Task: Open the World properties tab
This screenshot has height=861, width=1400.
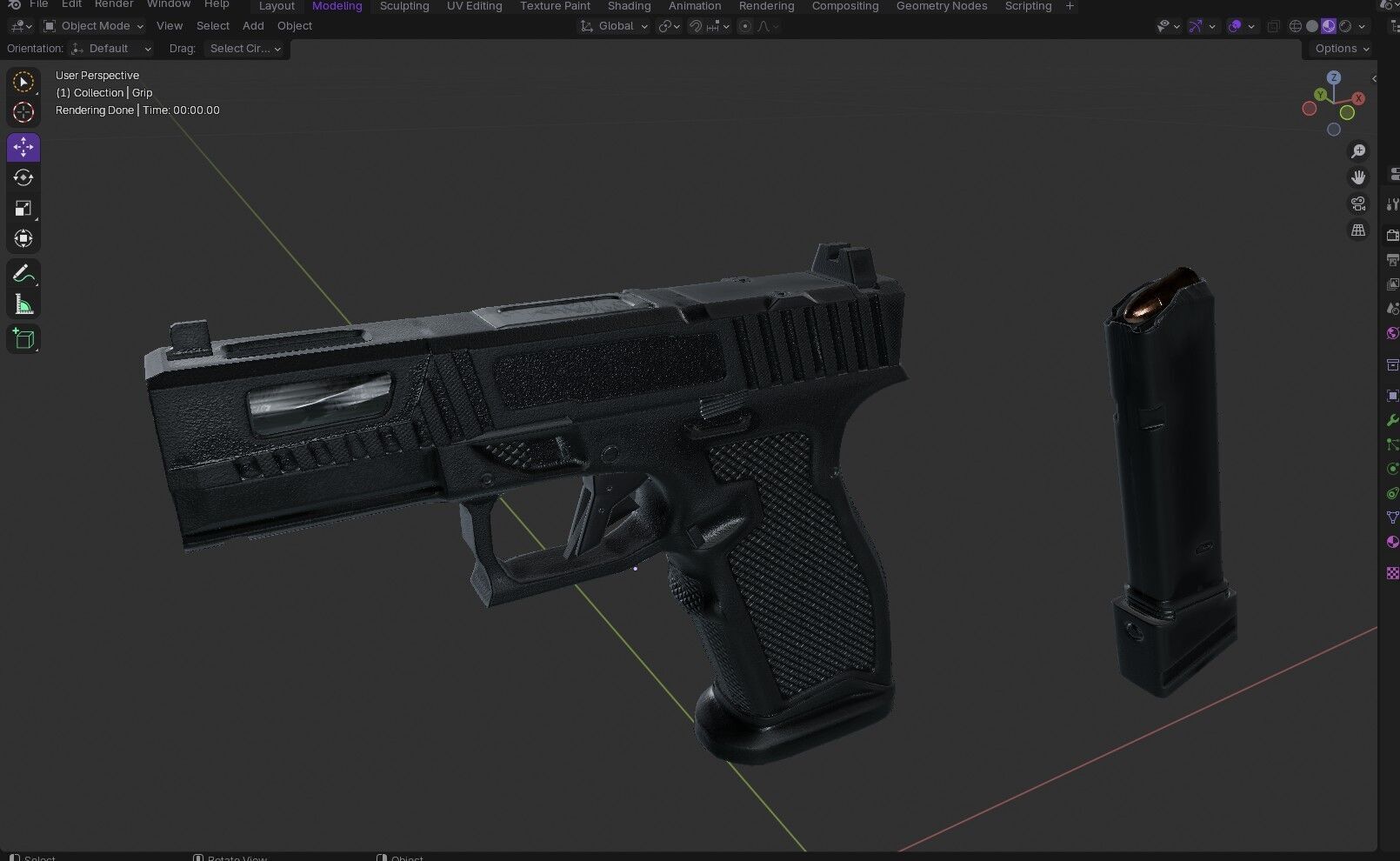Action: pyautogui.click(x=1392, y=333)
